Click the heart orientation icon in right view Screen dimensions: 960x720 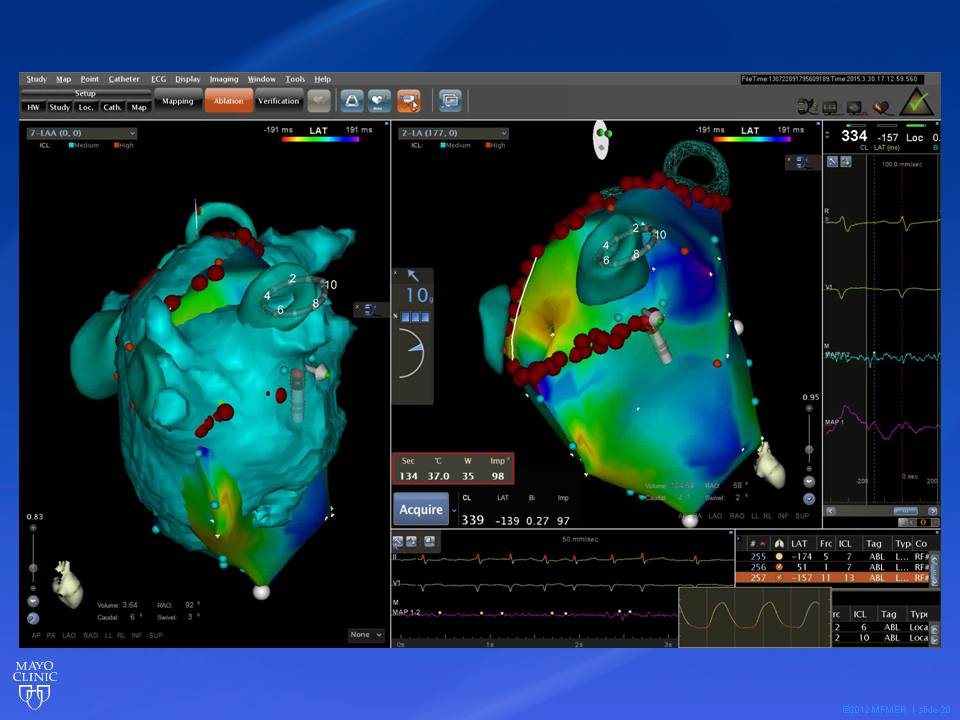(770, 461)
